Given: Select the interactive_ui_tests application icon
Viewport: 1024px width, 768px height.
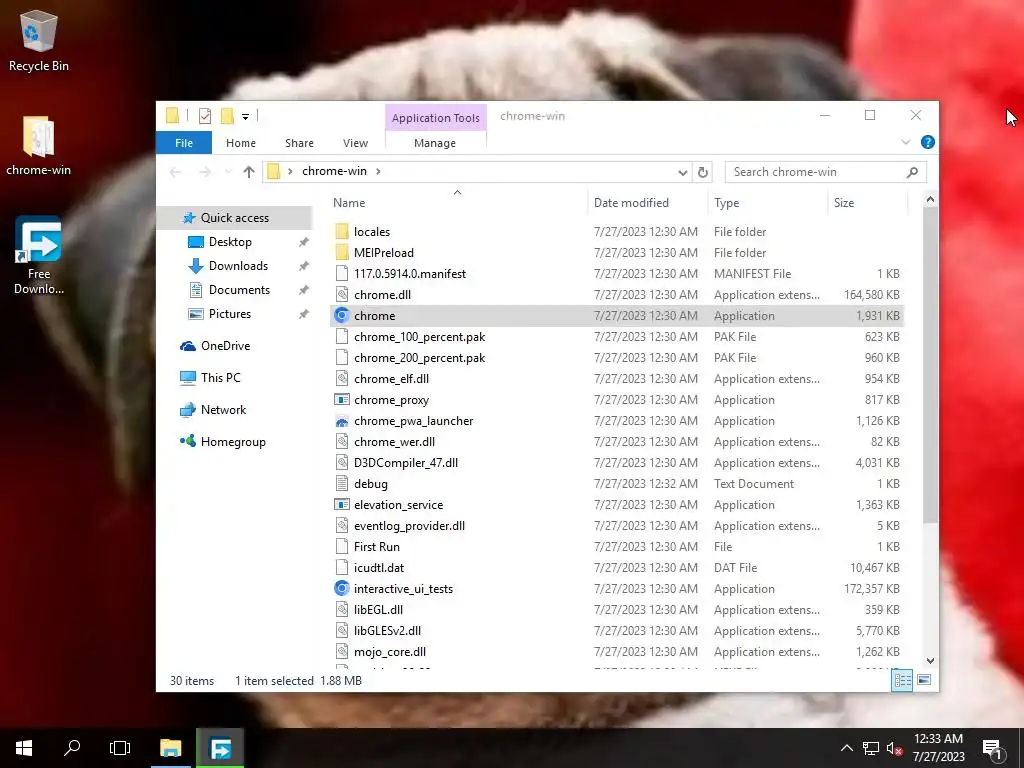Looking at the screenshot, I should pyautogui.click(x=342, y=589).
